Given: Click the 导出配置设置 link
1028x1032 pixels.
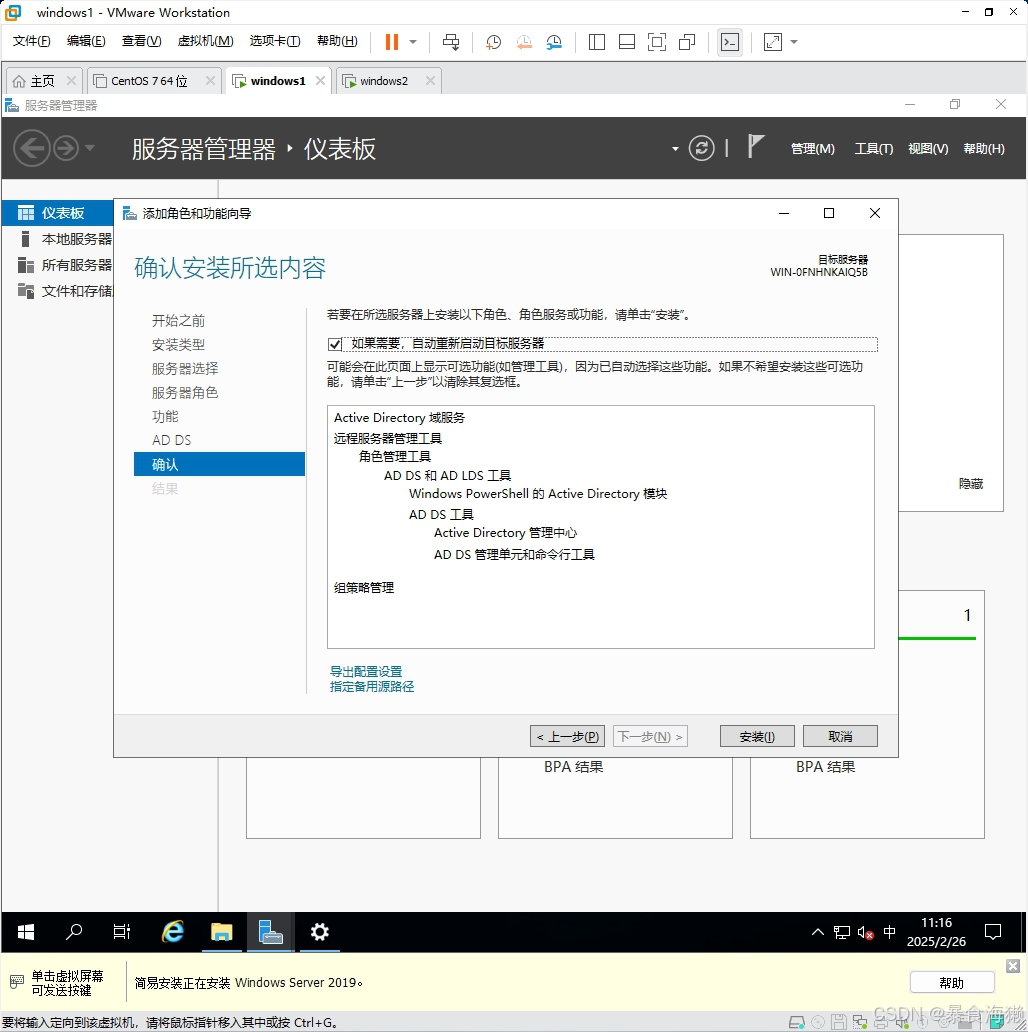Looking at the screenshot, I should click(x=366, y=671).
